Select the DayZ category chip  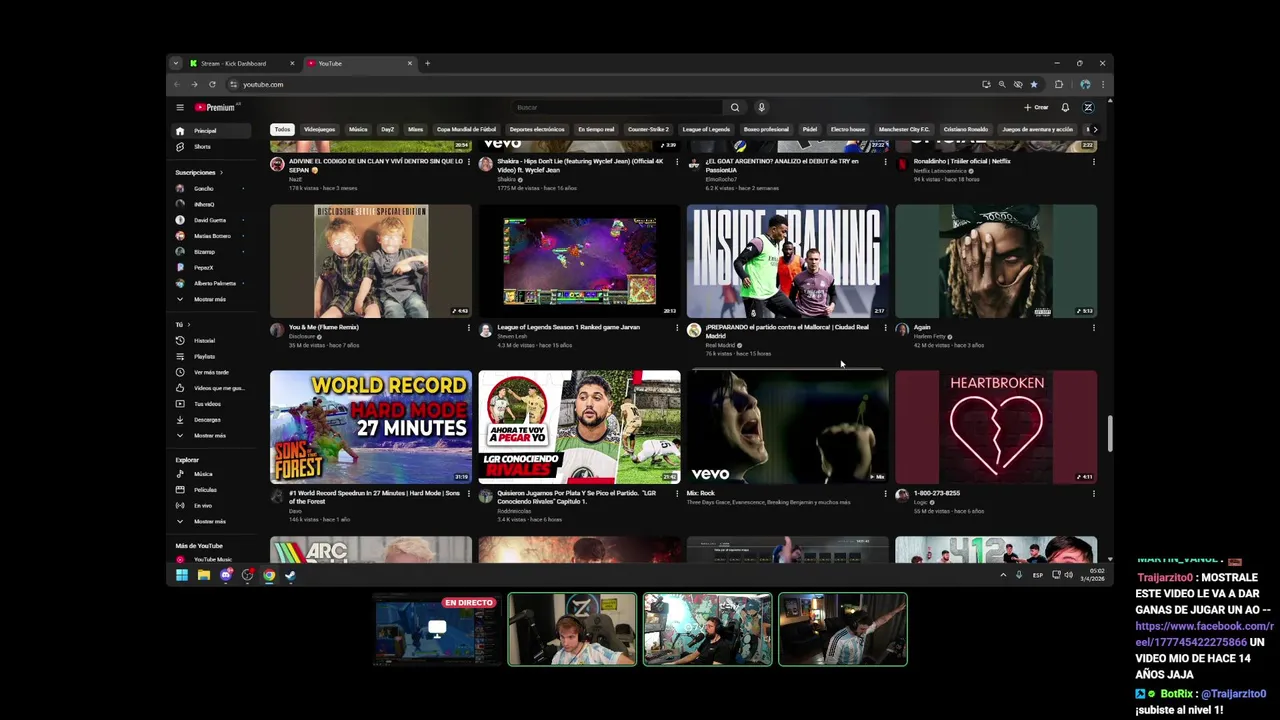[387, 129]
